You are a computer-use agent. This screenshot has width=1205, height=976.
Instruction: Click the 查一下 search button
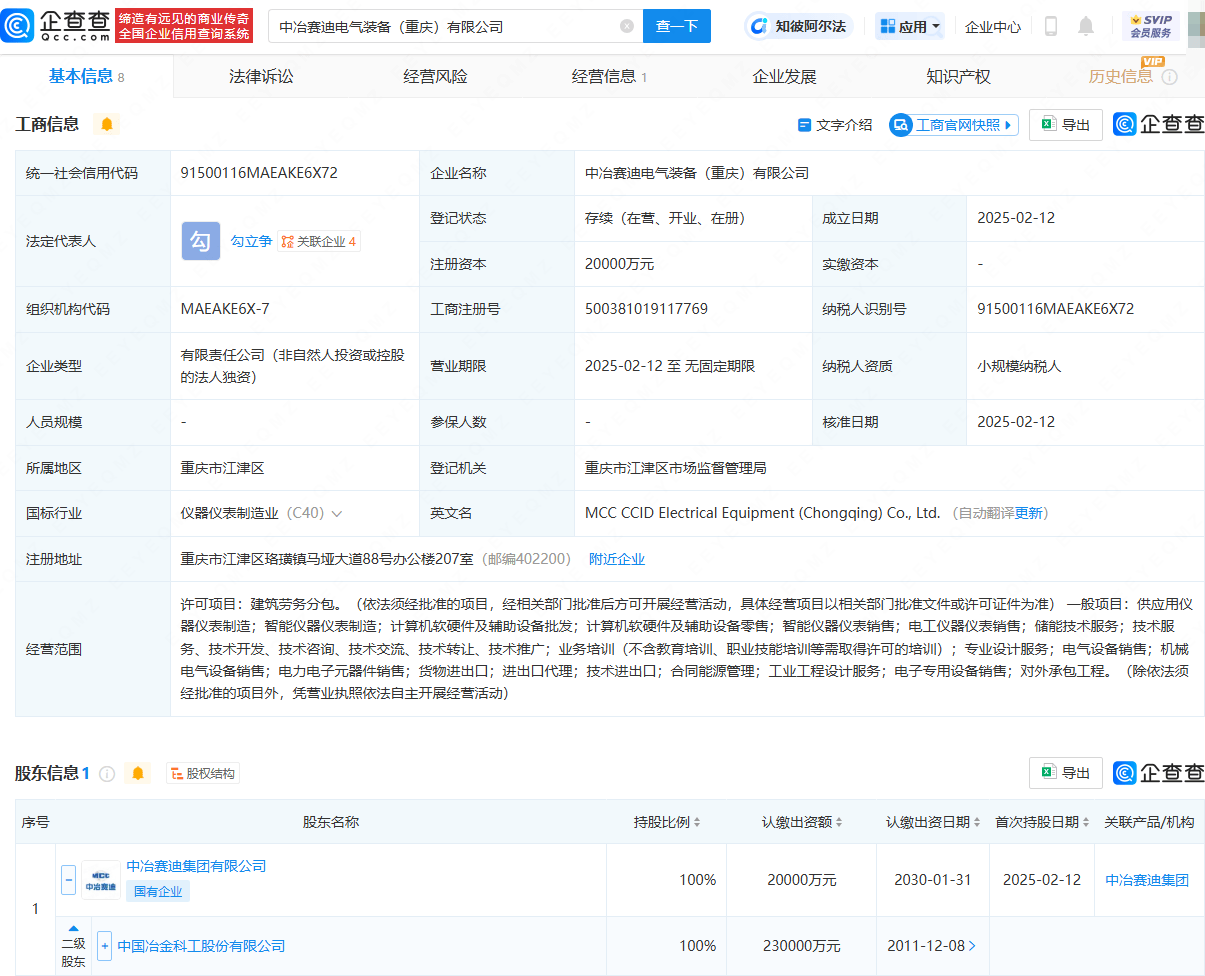tap(677, 26)
